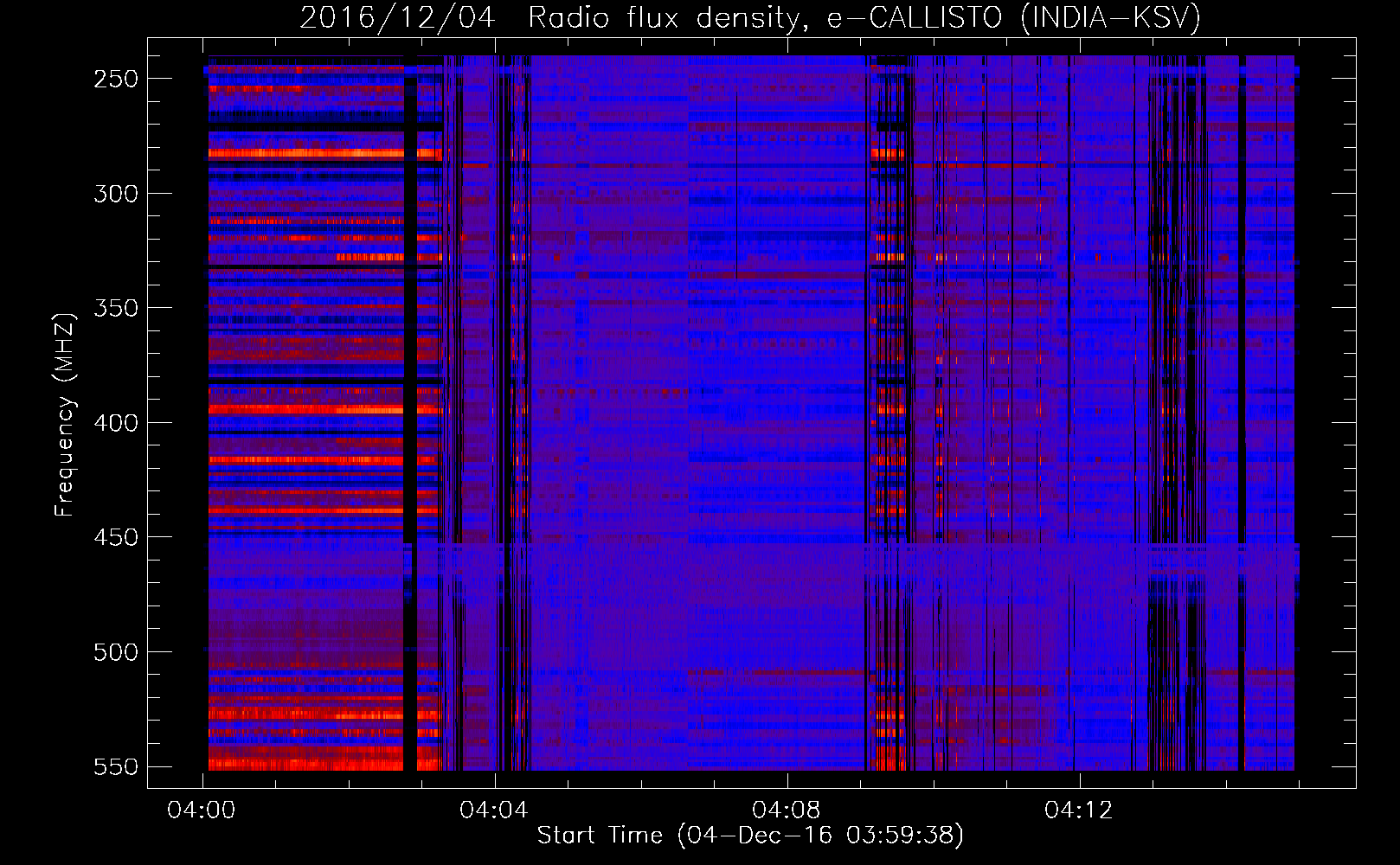
Task: Select the 400 frequency tick label
Action: pos(116,423)
